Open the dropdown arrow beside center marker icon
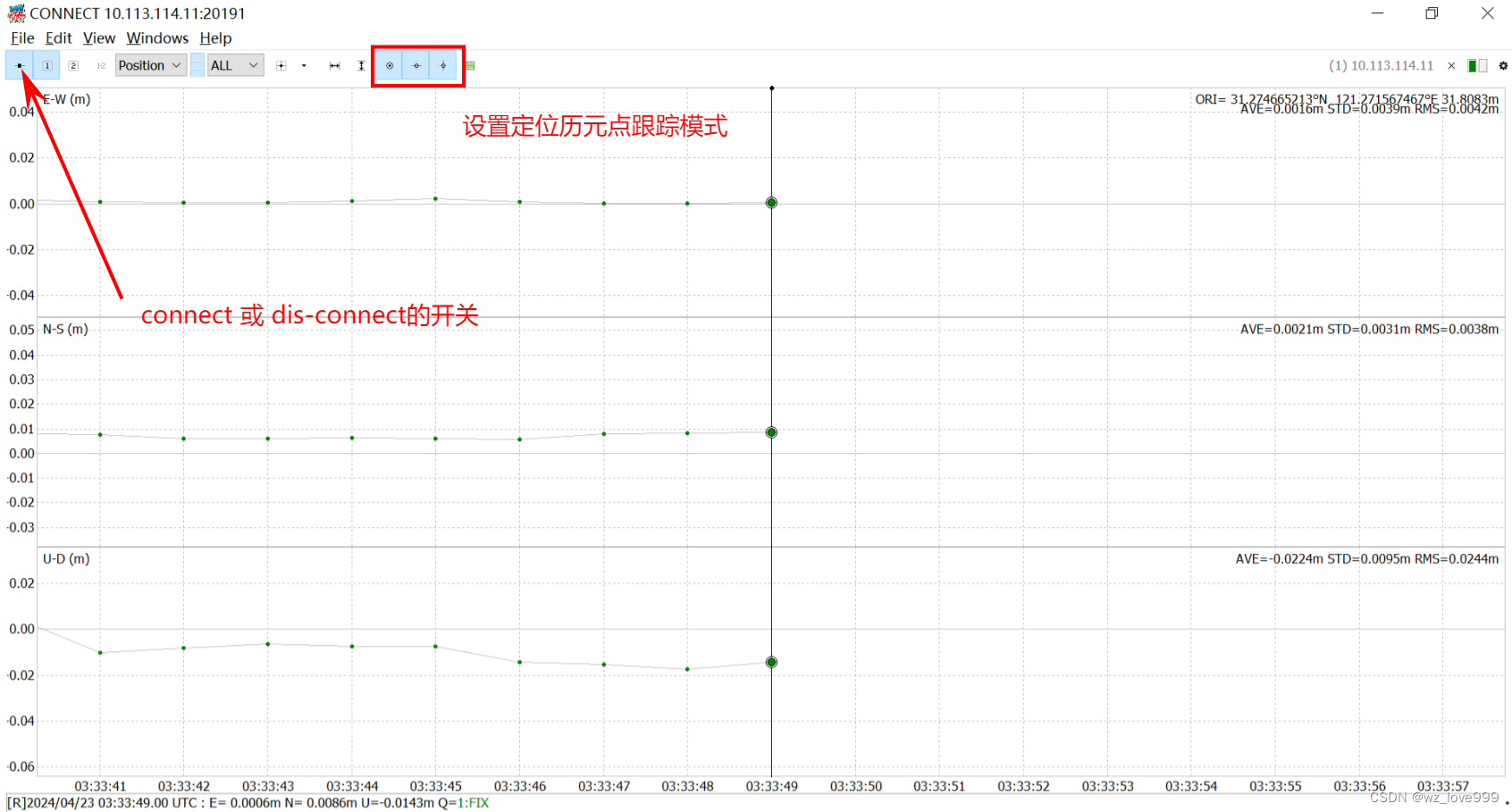Screen dimensions: 1512x812 [x=304, y=65]
